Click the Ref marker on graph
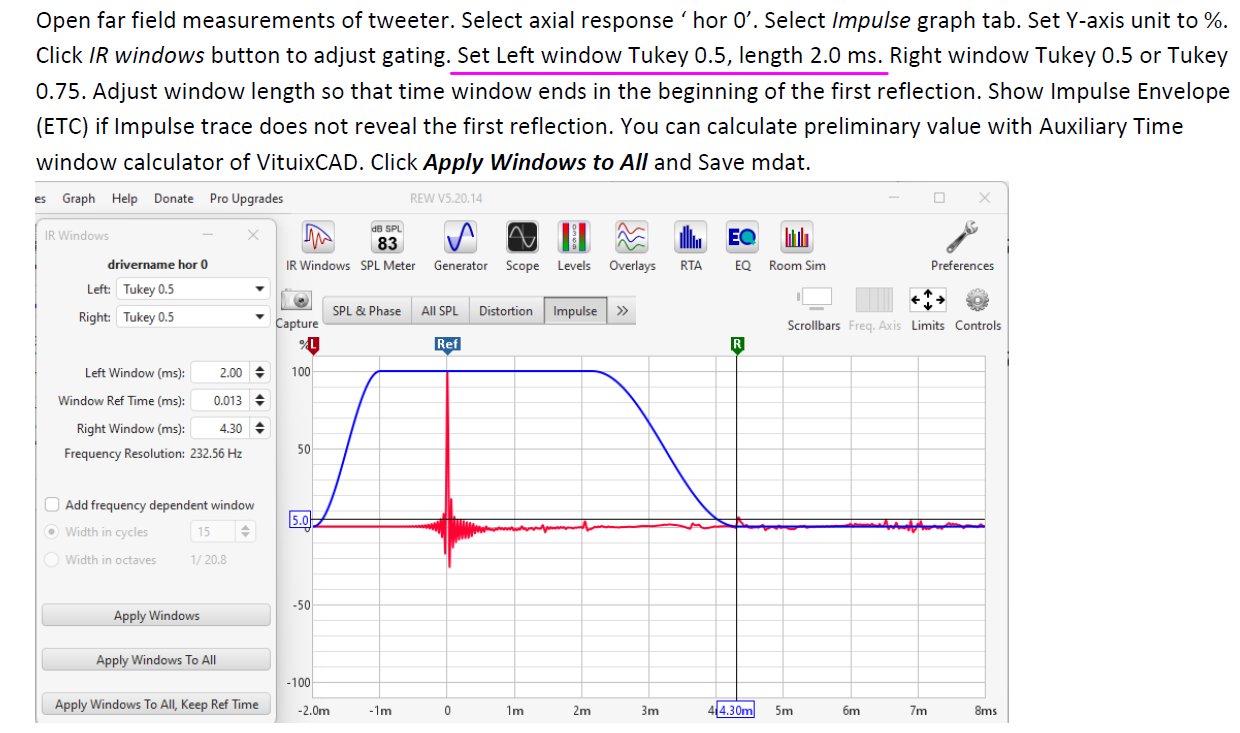The image size is (1240, 733). pos(447,344)
